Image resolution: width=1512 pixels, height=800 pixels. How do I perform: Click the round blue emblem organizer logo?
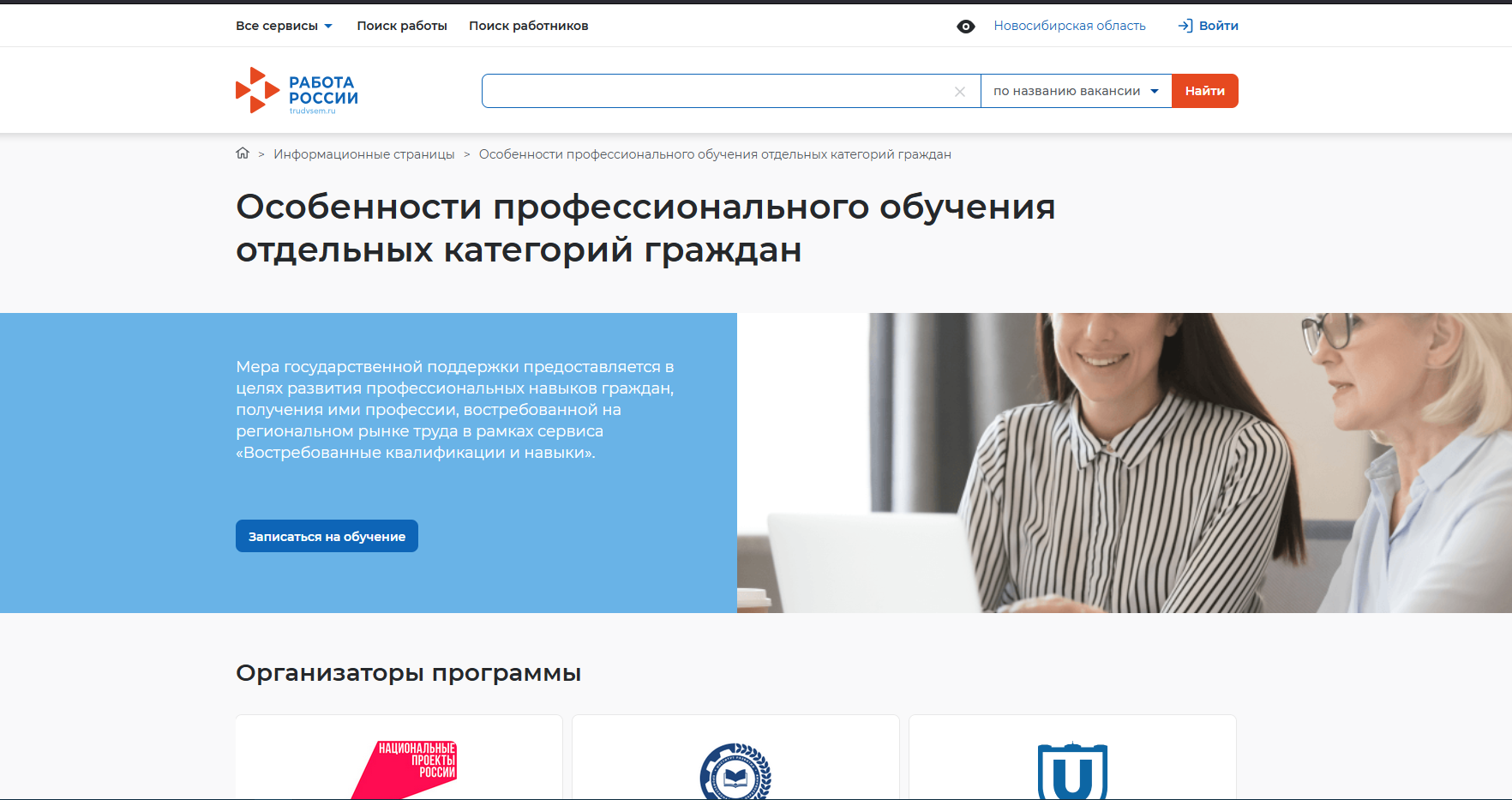point(735,772)
